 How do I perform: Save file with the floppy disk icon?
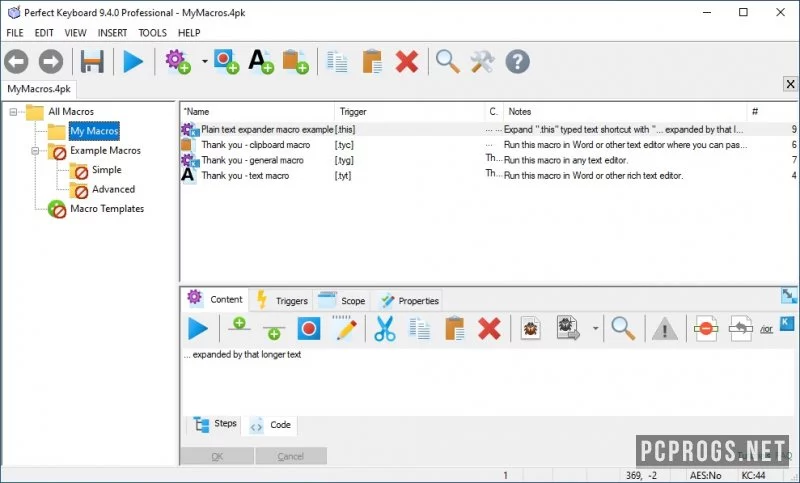92,62
